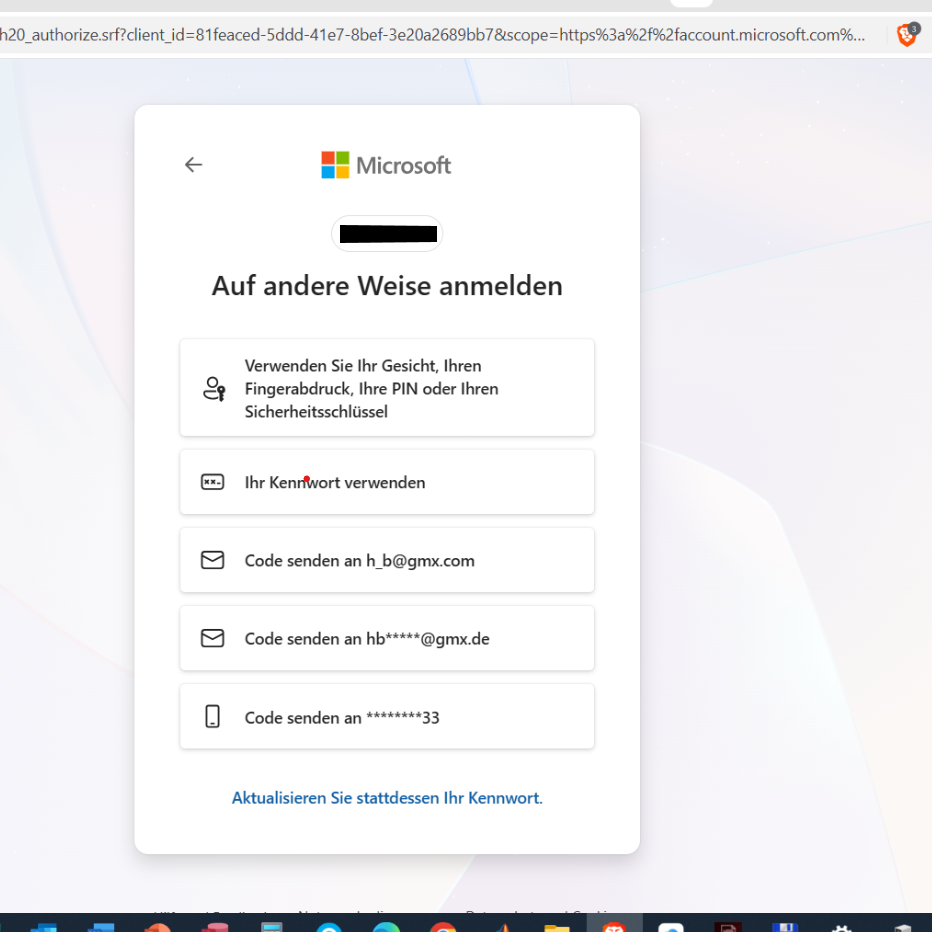
Task: Click the "Auf andere Weise anmelden" heading
Action: point(387,286)
